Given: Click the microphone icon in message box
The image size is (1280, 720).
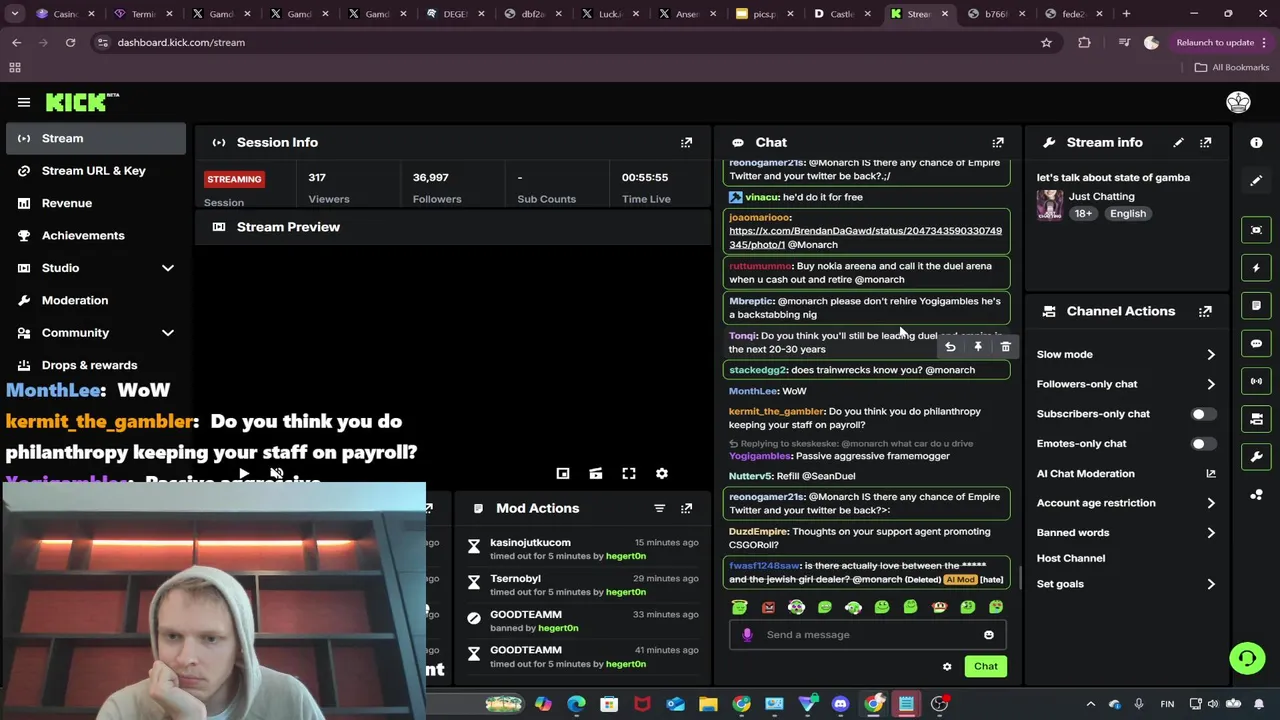Looking at the screenshot, I should (747, 635).
